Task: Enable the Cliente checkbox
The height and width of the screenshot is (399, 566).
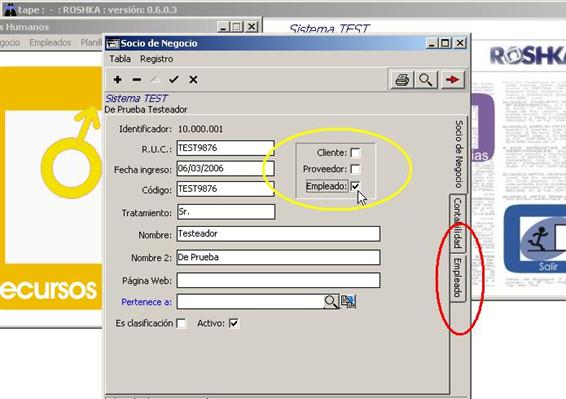Action: (x=355, y=153)
